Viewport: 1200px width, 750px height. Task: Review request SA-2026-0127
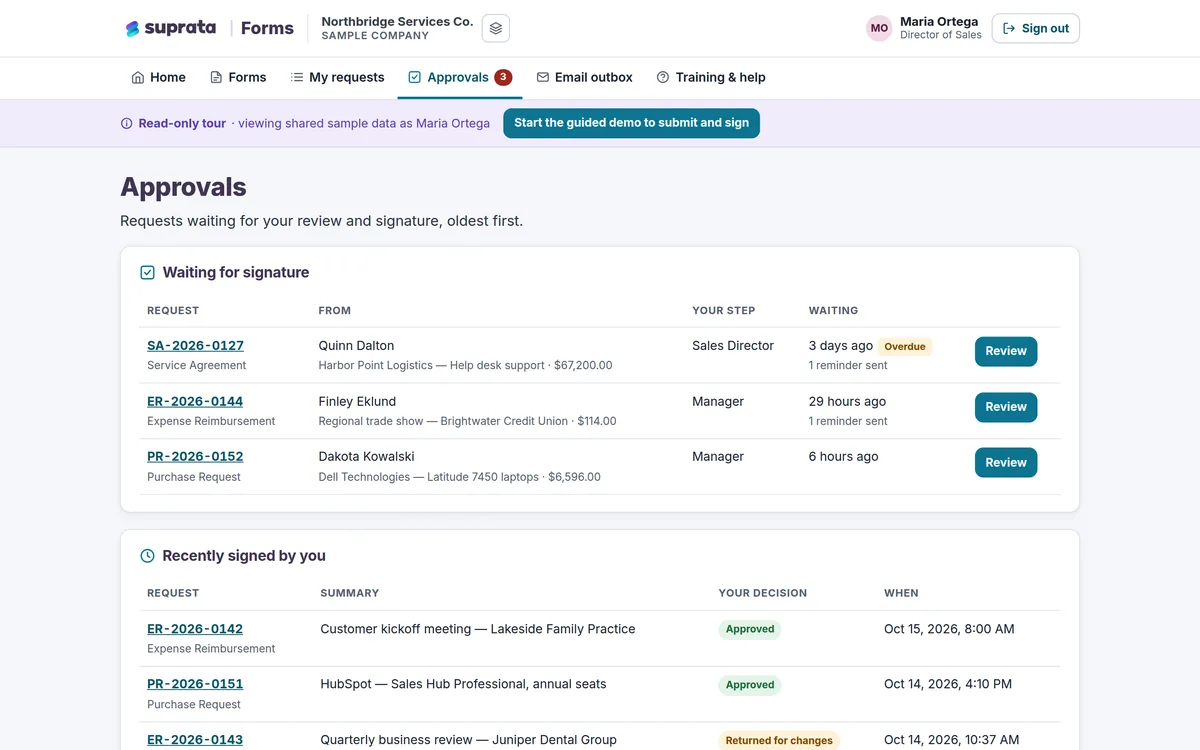[1006, 351]
